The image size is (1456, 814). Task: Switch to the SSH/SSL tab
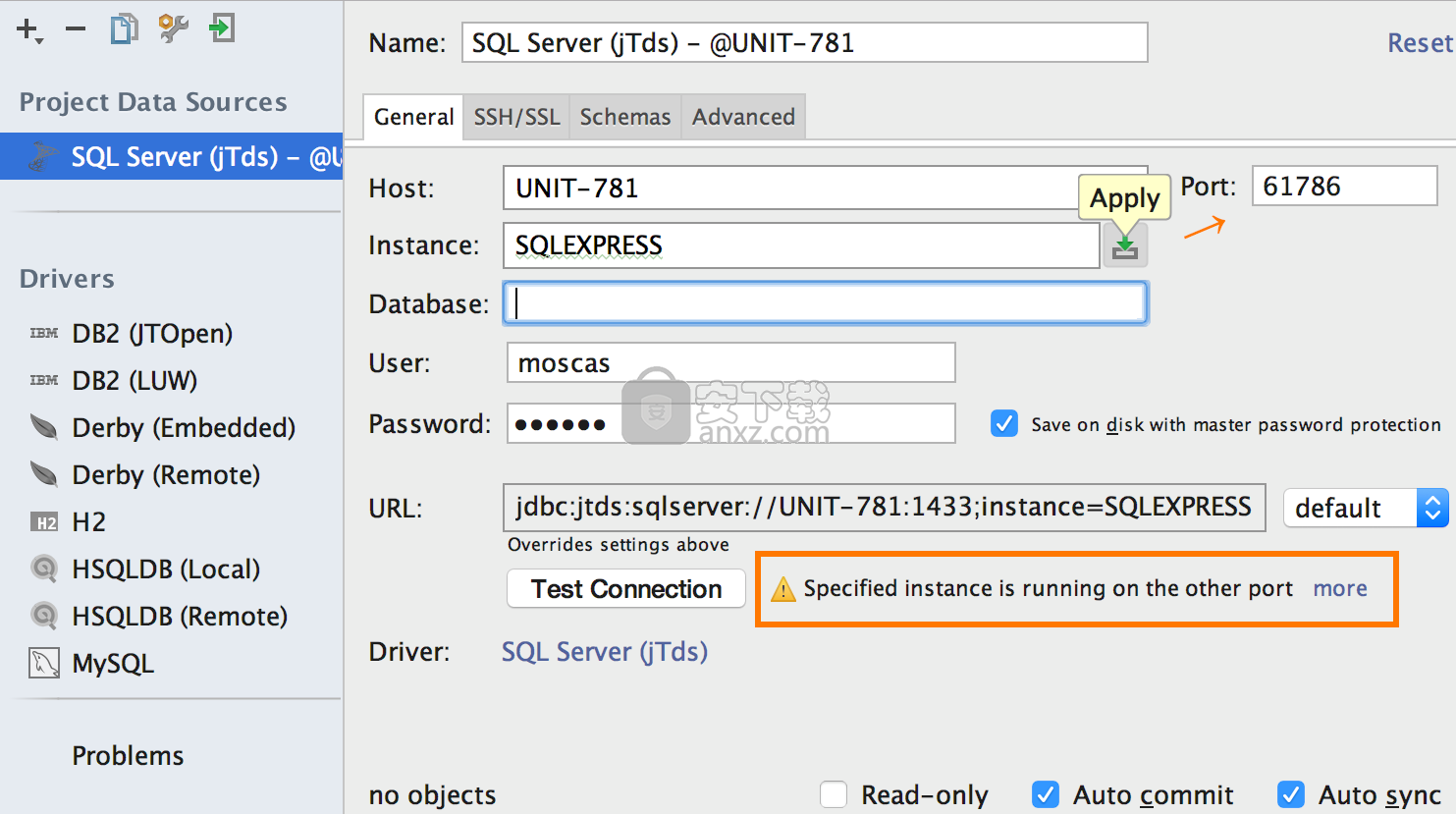point(516,117)
